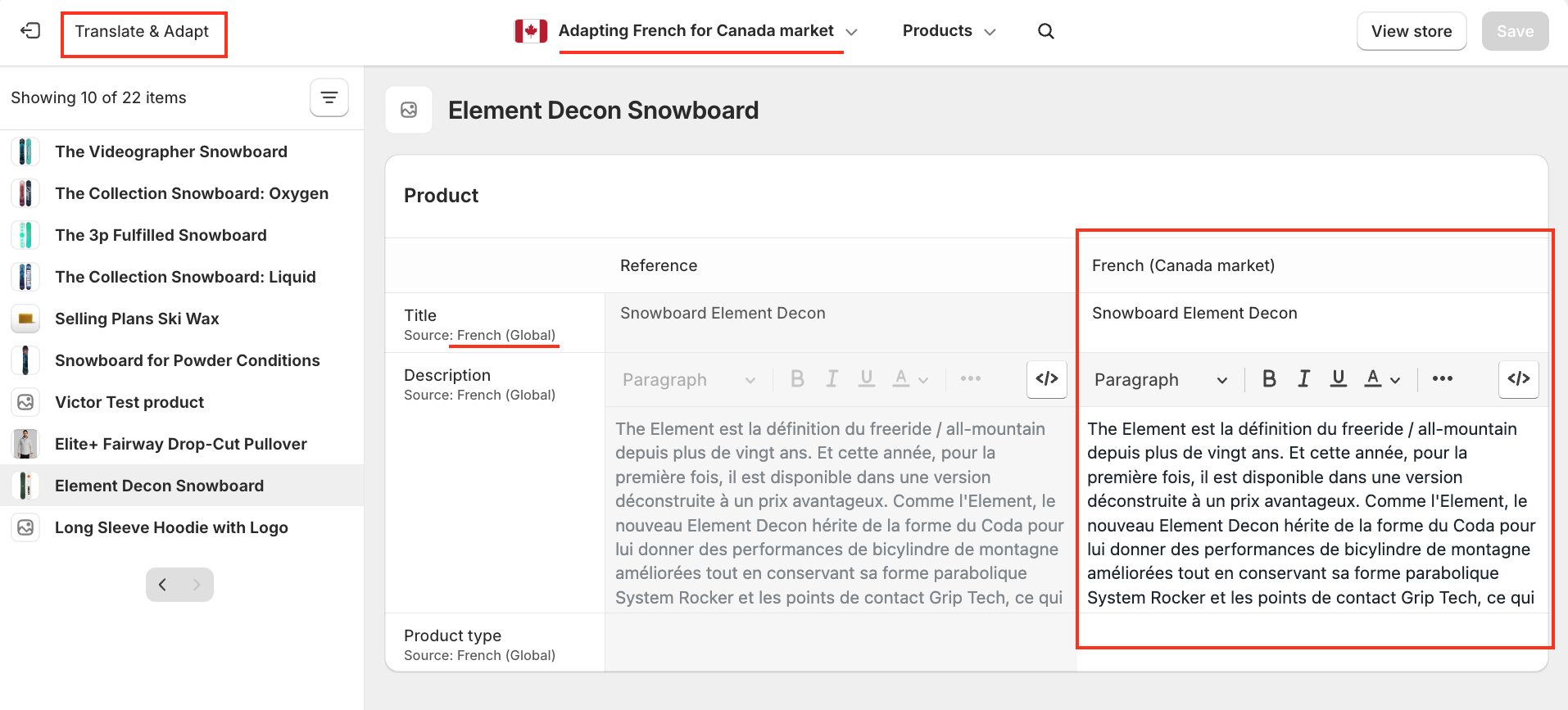Click Victor Test product placeholder icon
This screenshot has width=1568, height=710.
25,402
